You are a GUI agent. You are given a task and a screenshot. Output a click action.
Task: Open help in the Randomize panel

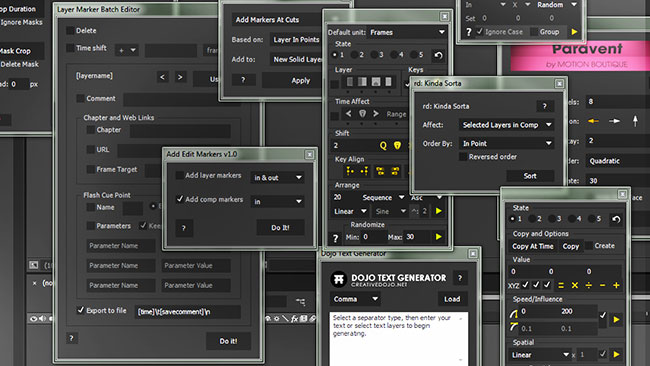click(x=335, y=238)
